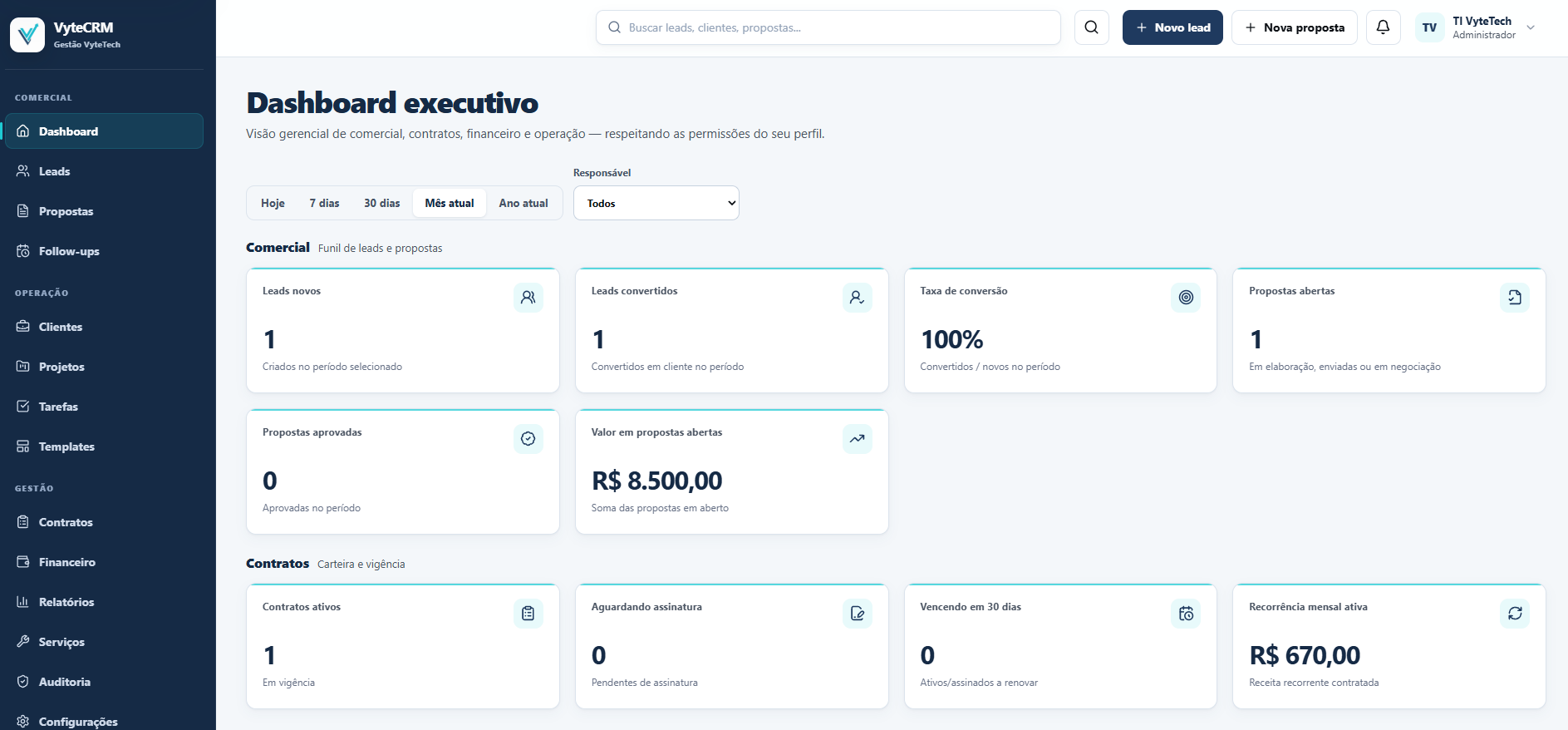Viewport: 1568px width, 730px height.
Task: Open Templates in the sidebar
Action: tap(104, 446)
